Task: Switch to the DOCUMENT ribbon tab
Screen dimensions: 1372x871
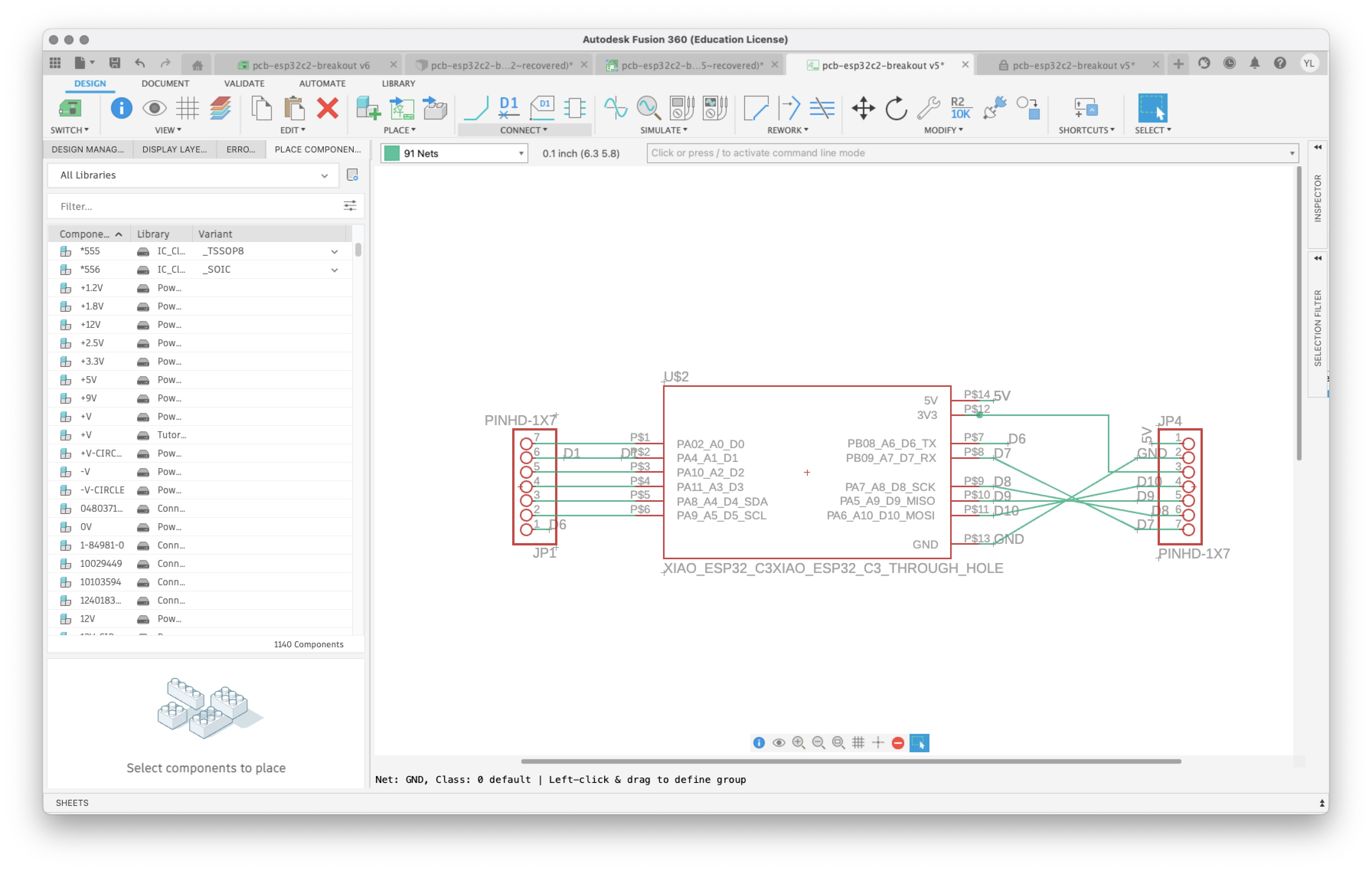Action: pyautogui.click(x=165, y=83)
